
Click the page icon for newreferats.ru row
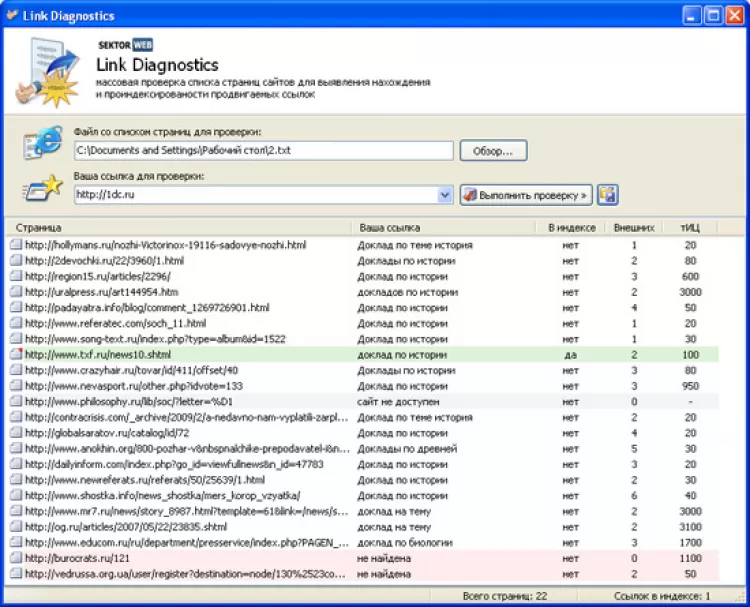tap(16, 480)
